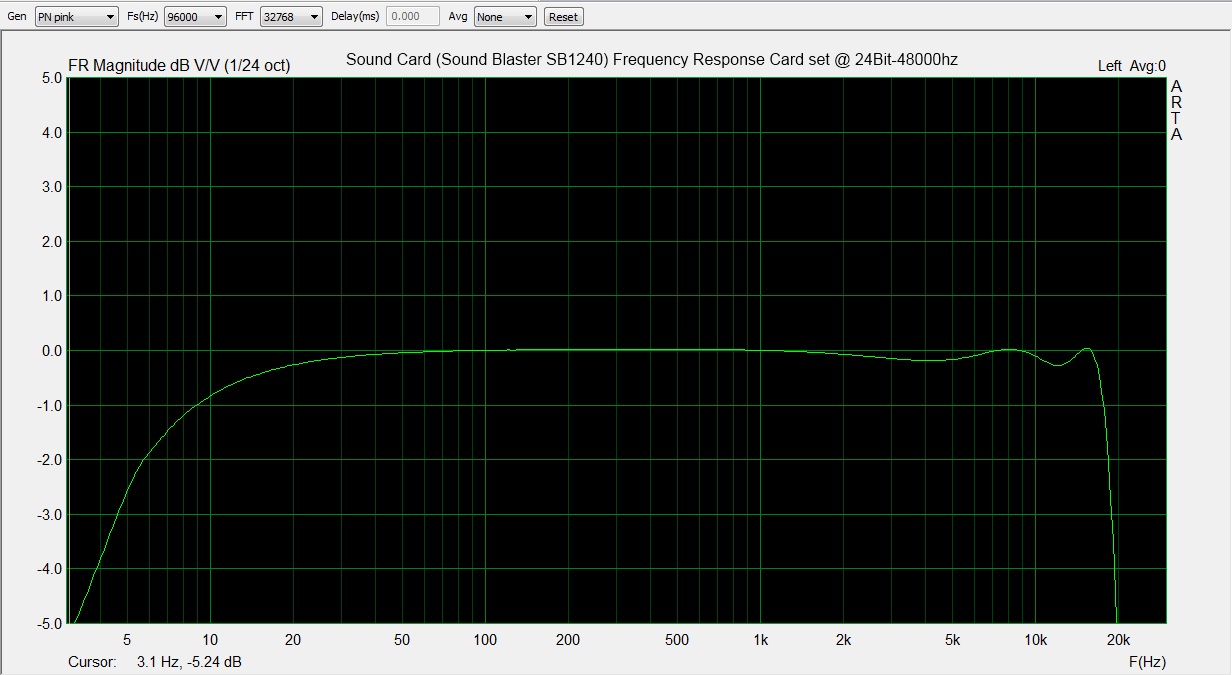The height and width of the screenshot is (675, 1232).
Task: Click the ARTA vertical label
Action: coord(1177,110)
